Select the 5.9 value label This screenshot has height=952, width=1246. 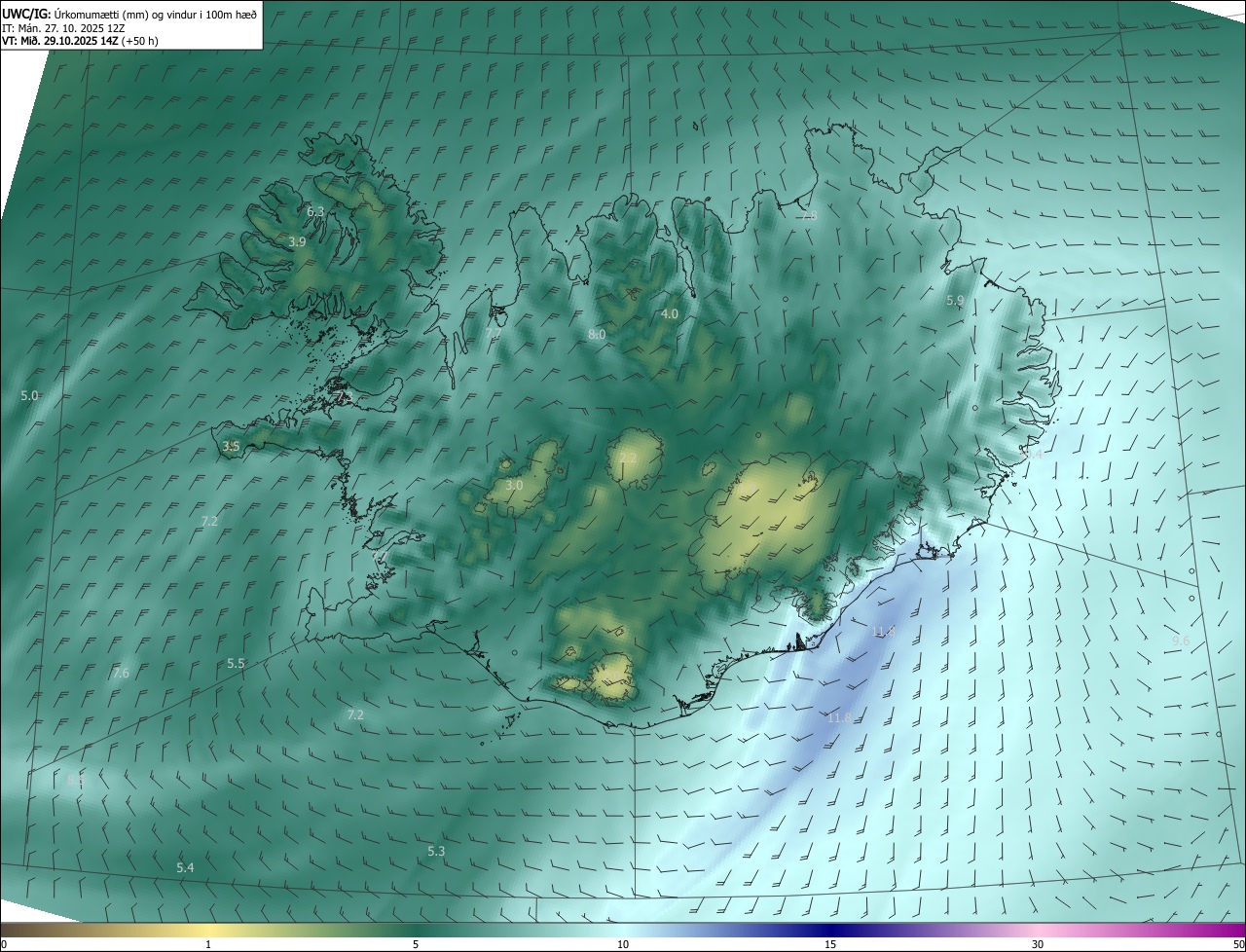(x=955, y=301)
